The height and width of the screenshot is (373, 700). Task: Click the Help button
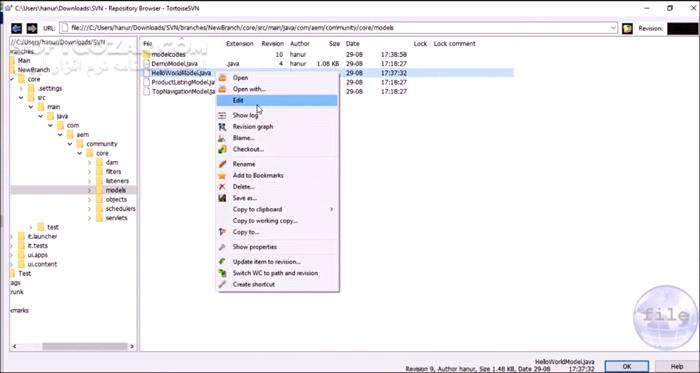click(677, 366)
